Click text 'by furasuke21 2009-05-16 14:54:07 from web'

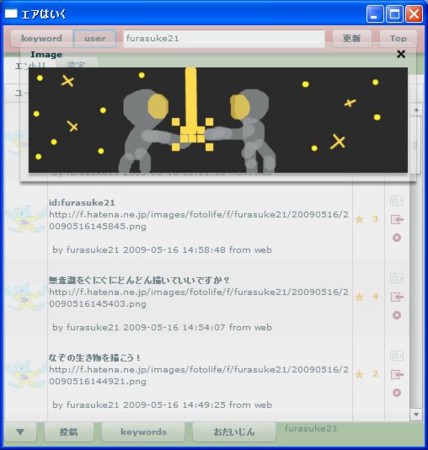(x=162, y=327)
